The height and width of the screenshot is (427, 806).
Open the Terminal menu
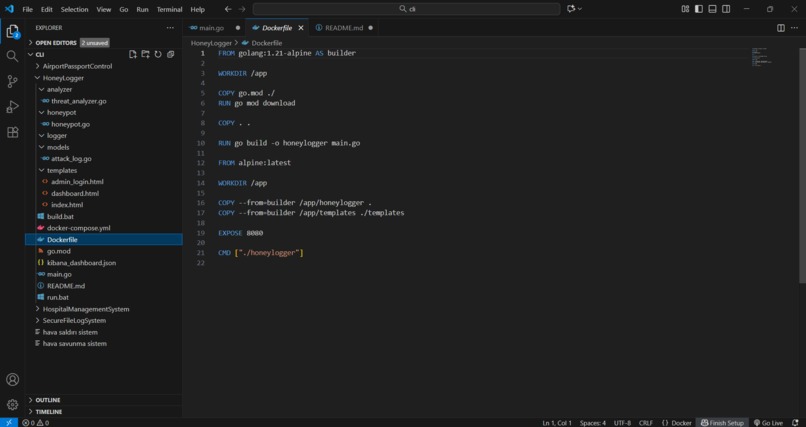pyautogui.click(x=170, y=9)
